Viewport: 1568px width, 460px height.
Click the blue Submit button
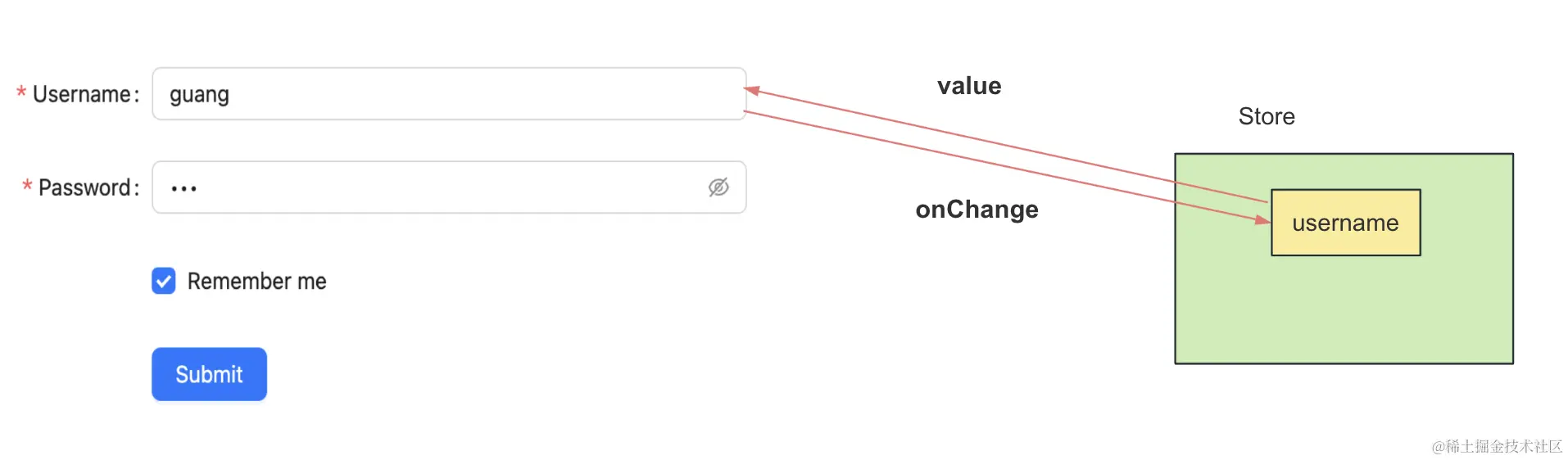coord(209,374)
